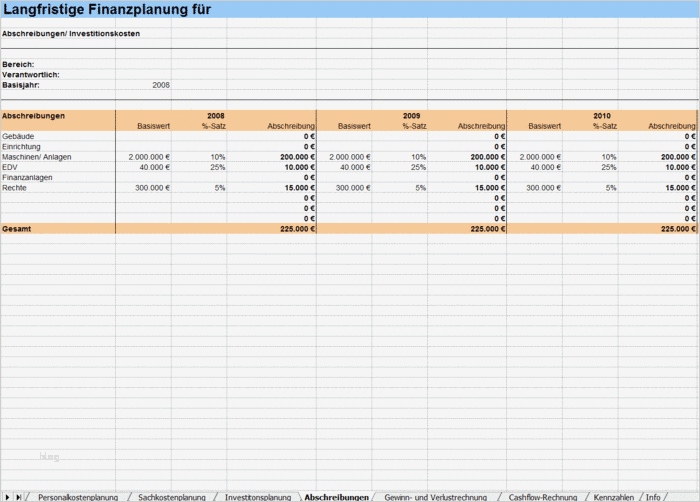700x502 pixels.
Task: Select 2008 Maschinen Basiswert 2.000.000 € cell
Action: [x=143, y=157]
